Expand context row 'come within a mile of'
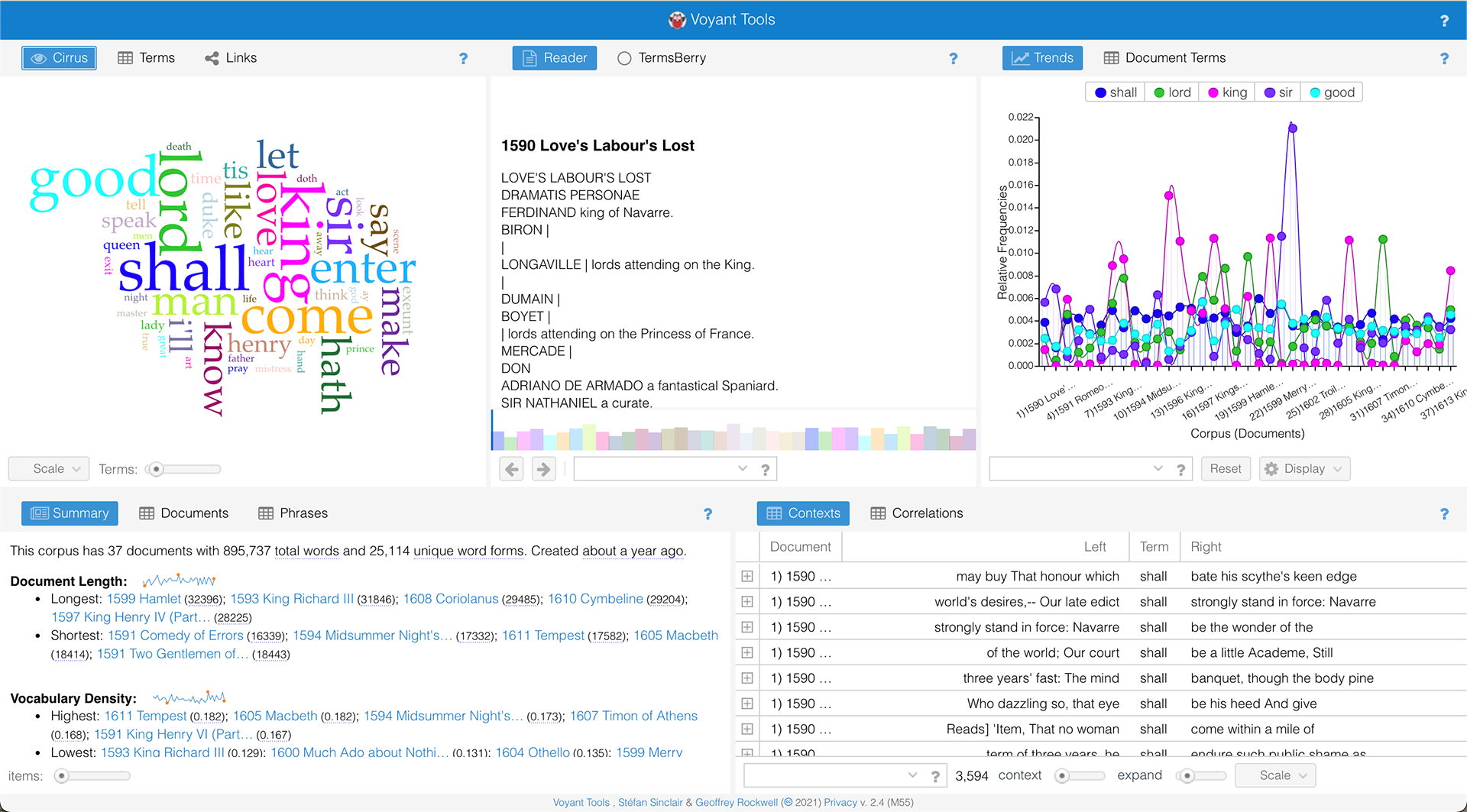 coord(747,729)
